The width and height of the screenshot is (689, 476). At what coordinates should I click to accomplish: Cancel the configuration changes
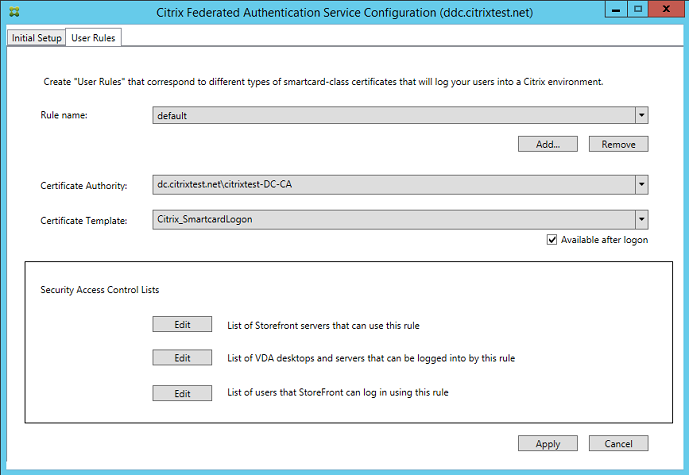(618, 443)
